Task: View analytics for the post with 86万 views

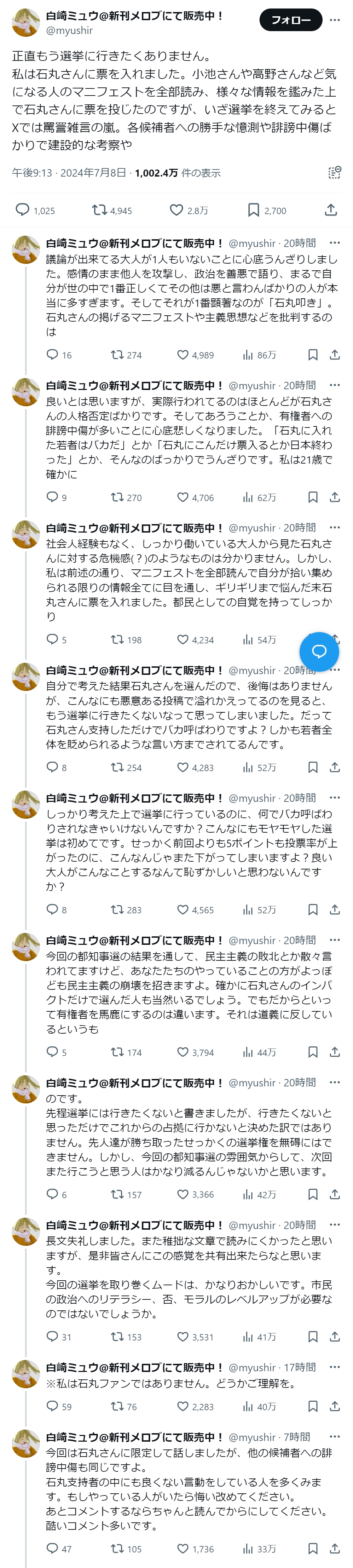Action: coord(248,355)
